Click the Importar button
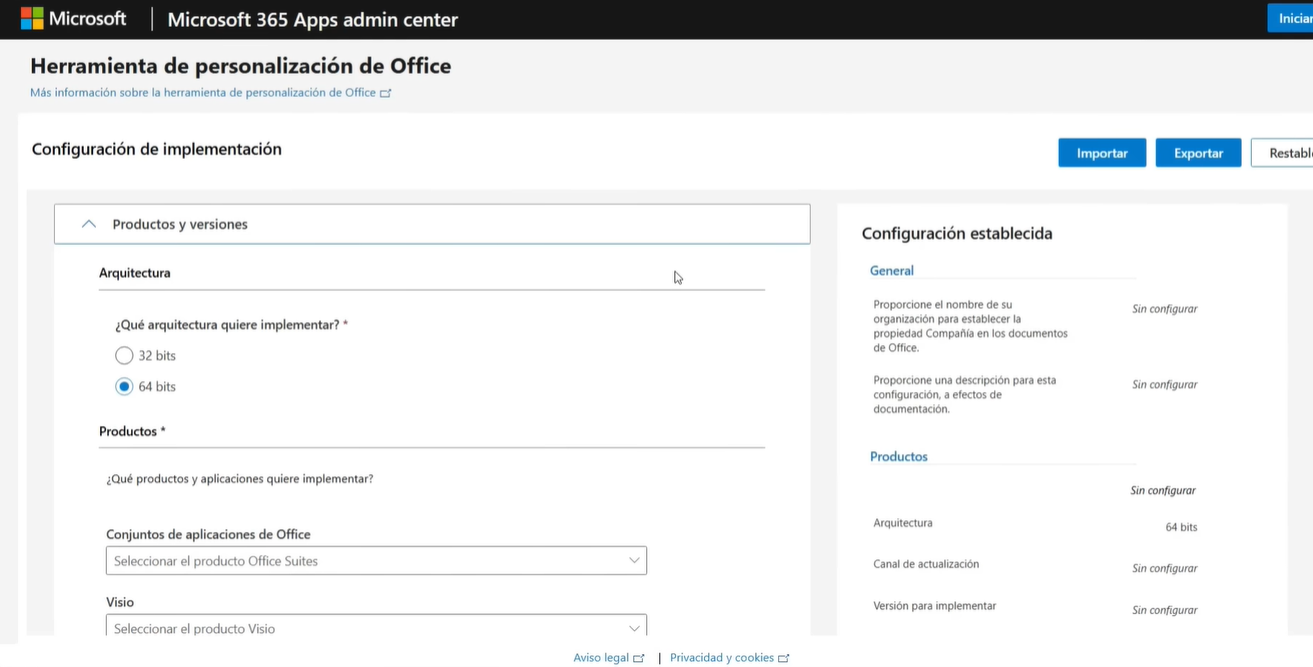Viewport: 1313px width, 667px height. tap(1101, 152)
